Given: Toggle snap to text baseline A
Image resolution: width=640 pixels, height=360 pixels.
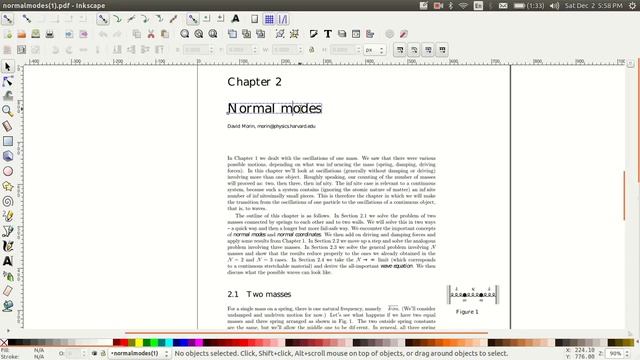Looking at the screenshot, I should click(x=236, y=19).
